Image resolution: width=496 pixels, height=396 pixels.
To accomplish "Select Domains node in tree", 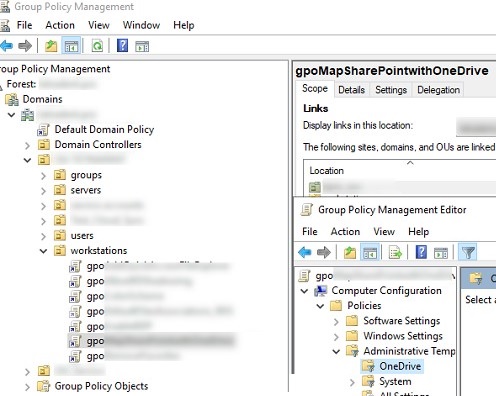I will click(x=42, y=99).
